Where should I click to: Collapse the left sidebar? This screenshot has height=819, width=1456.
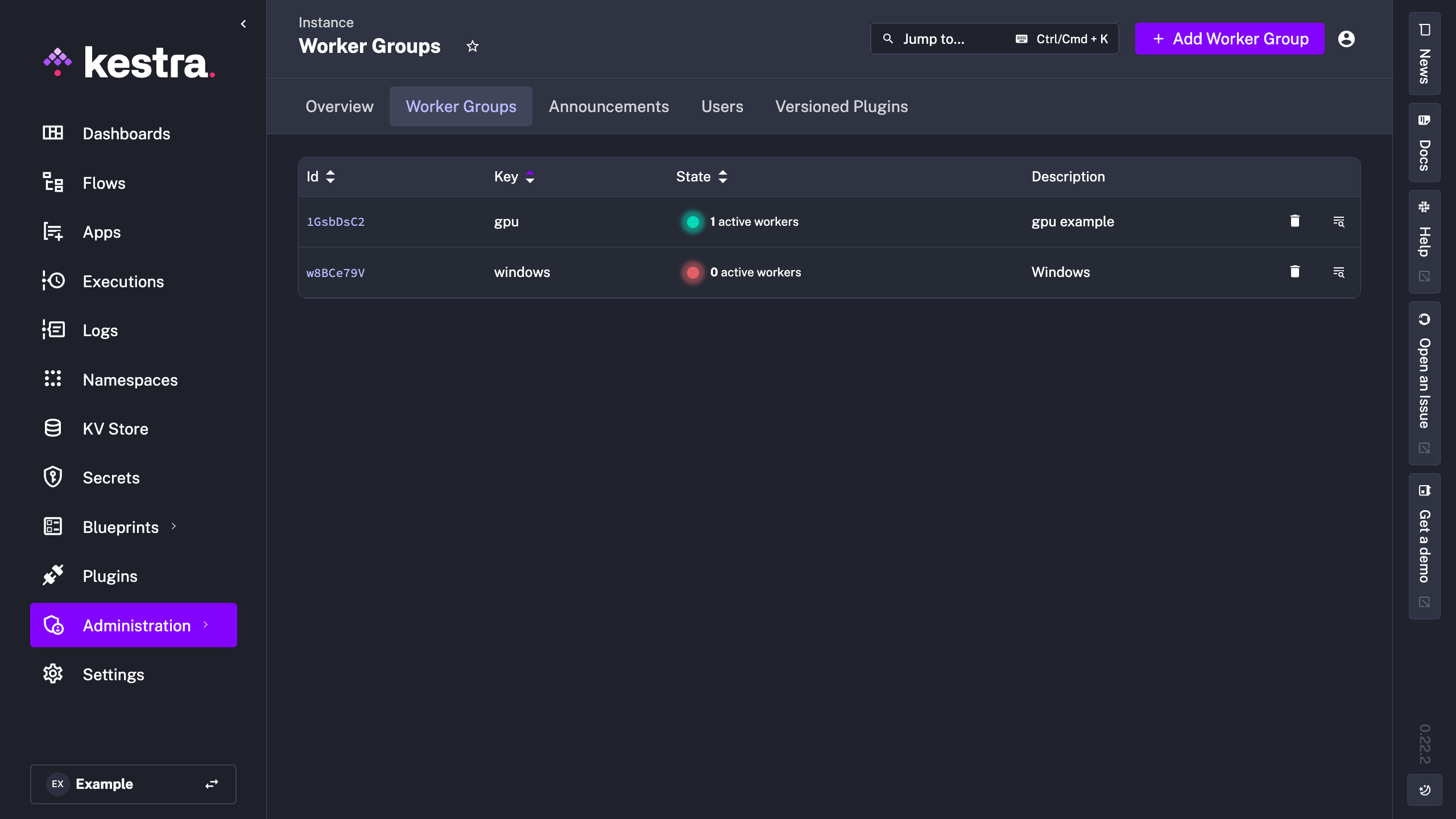coord(243,24)
